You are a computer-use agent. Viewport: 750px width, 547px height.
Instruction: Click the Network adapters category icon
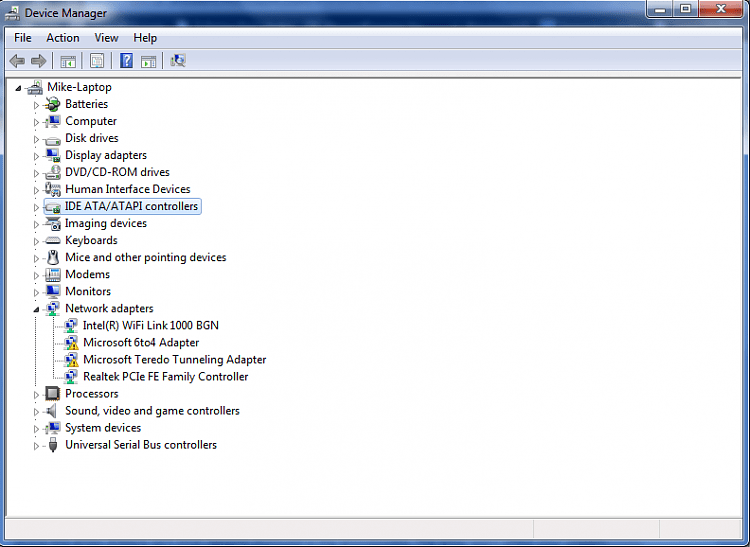click(53, 309)
